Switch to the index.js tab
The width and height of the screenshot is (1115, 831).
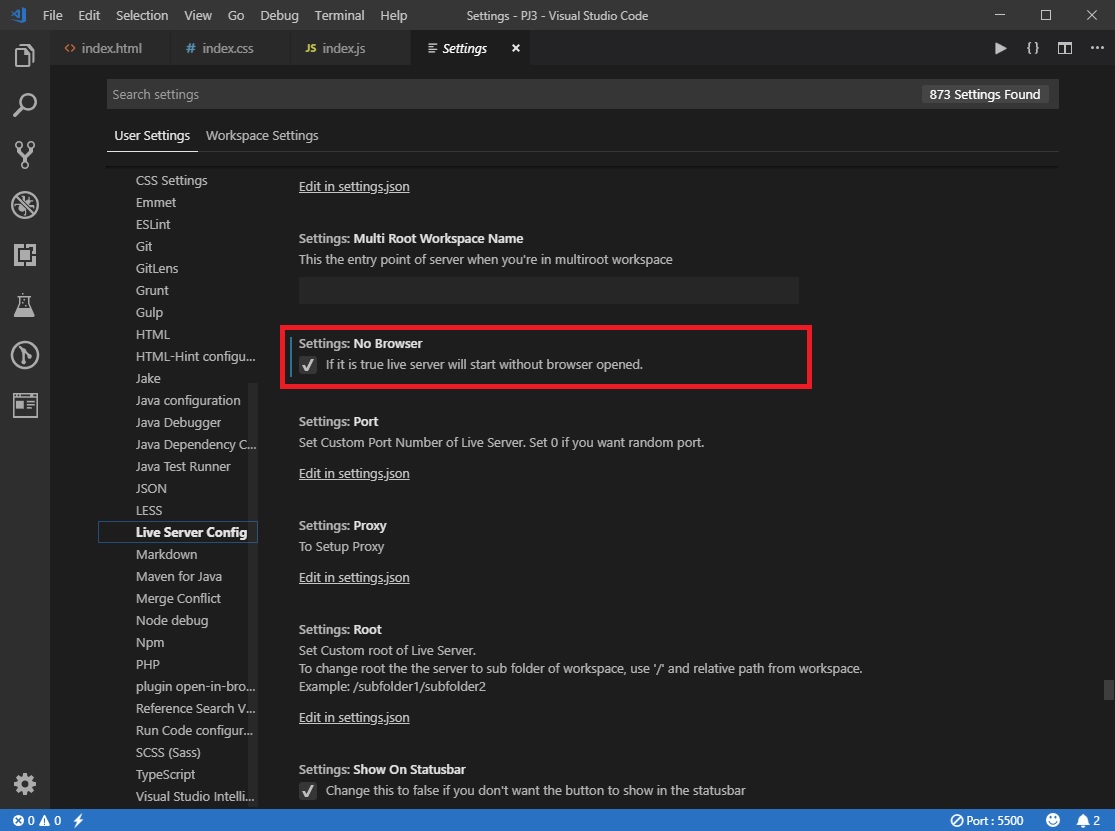pyautogui.click(x=351, y=48)
